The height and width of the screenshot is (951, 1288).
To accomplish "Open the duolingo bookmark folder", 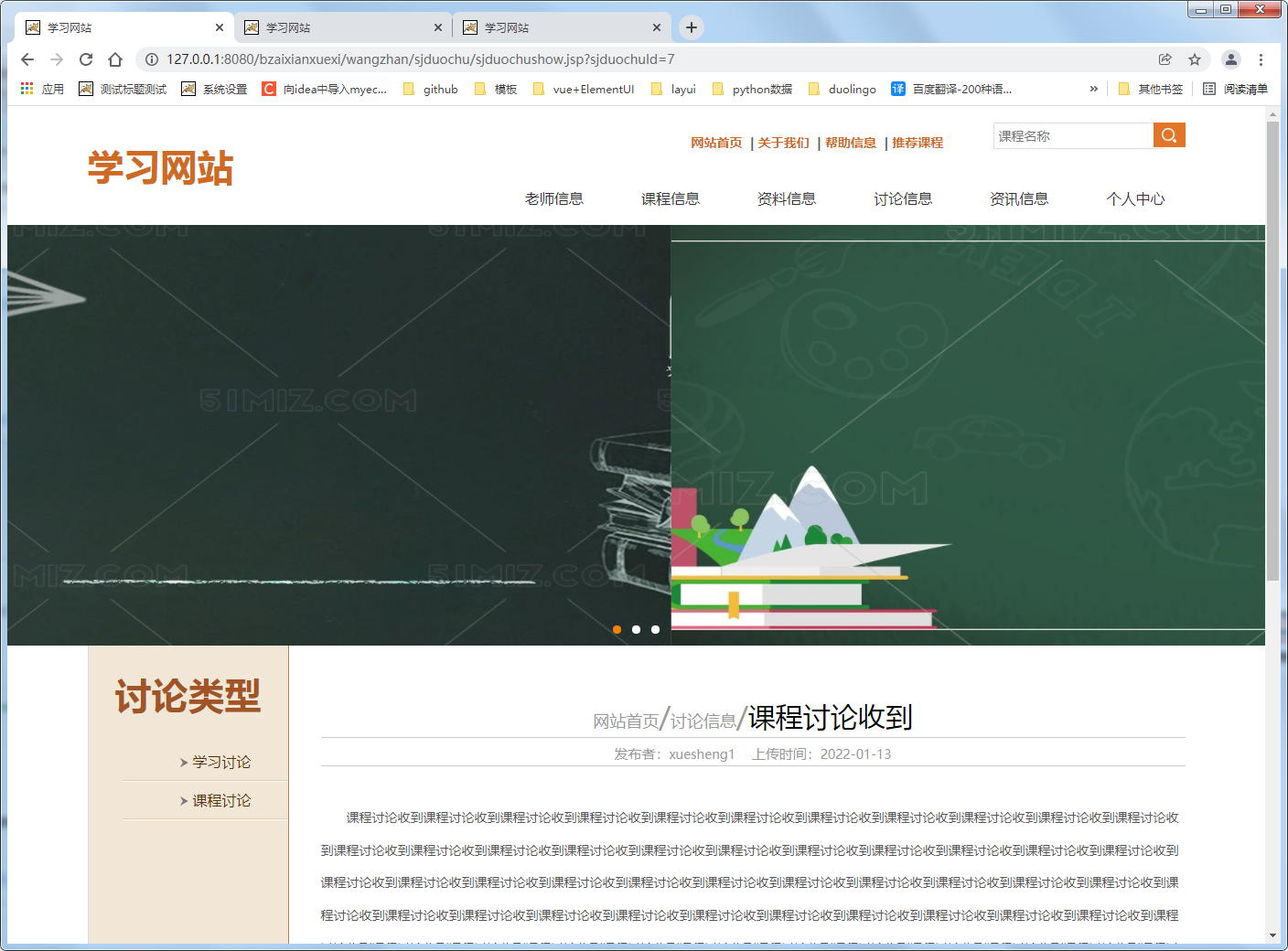I will pyautogui.click(x=842, y=89).
